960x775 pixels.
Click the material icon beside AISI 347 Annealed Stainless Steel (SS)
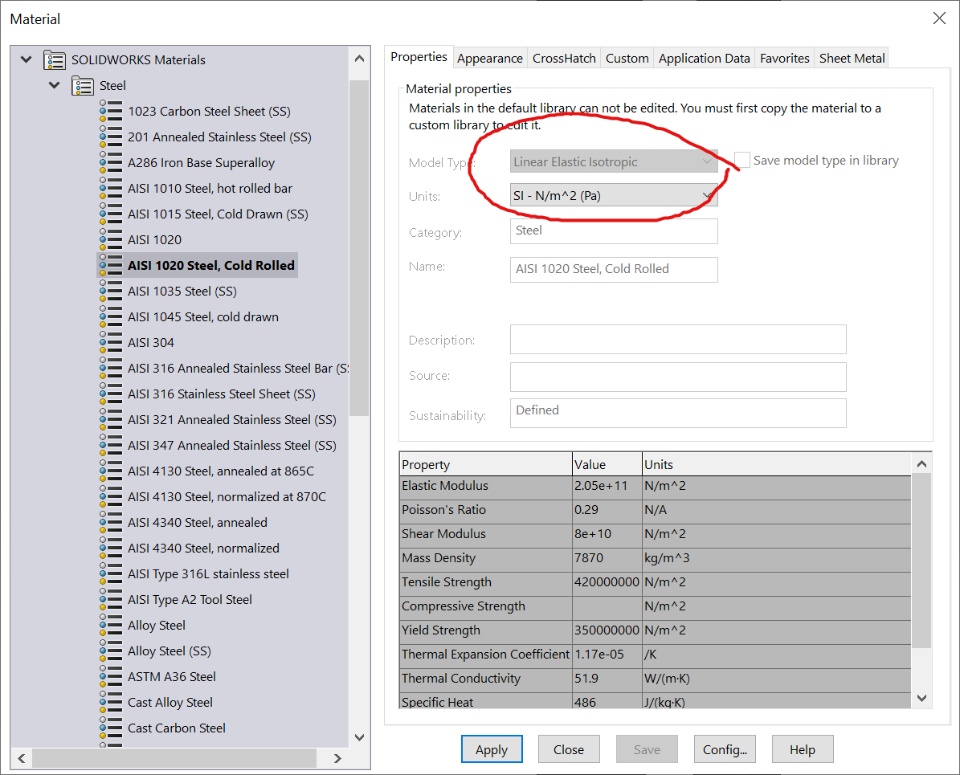click(111, 446)
